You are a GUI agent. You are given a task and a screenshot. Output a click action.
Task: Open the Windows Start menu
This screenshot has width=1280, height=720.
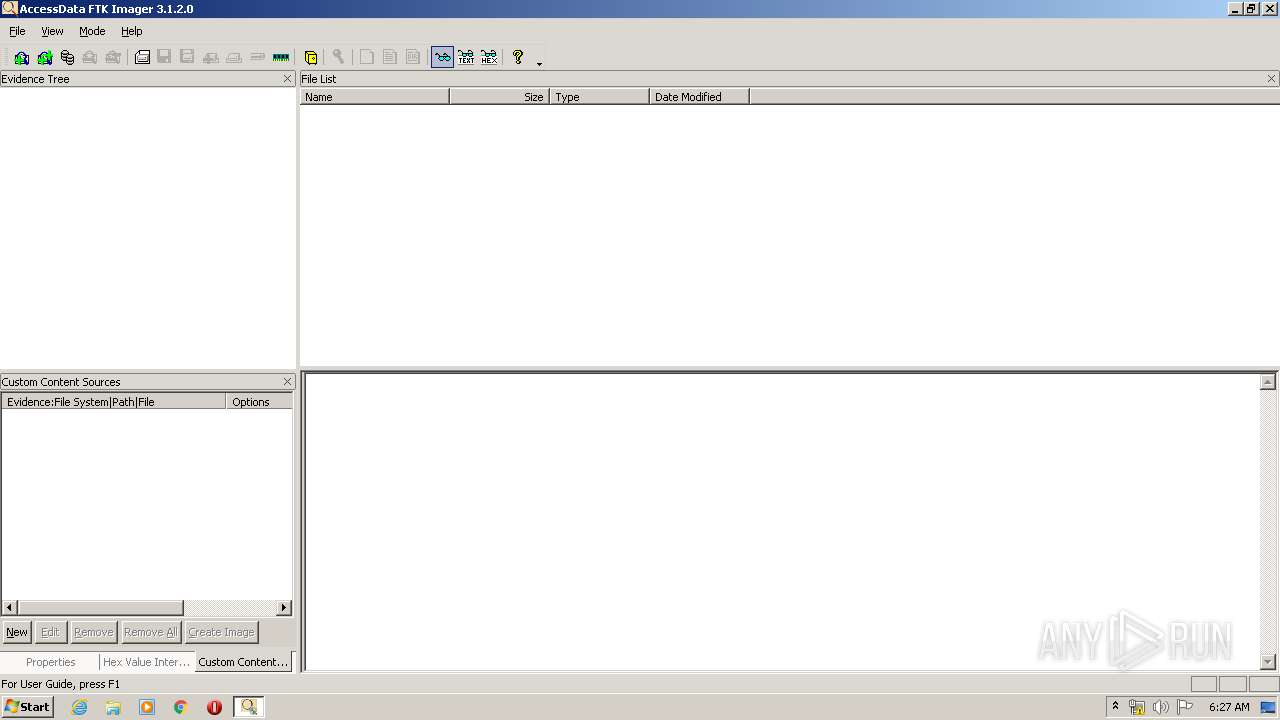click(27, 706)
